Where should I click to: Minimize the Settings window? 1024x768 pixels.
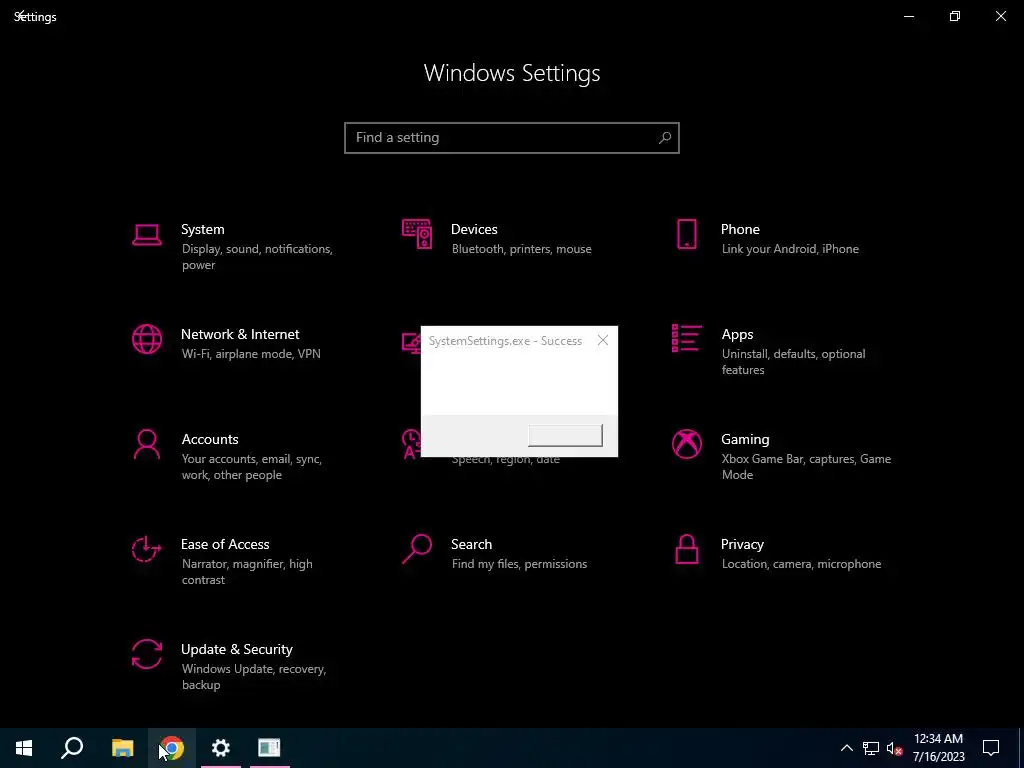(908, 16)
